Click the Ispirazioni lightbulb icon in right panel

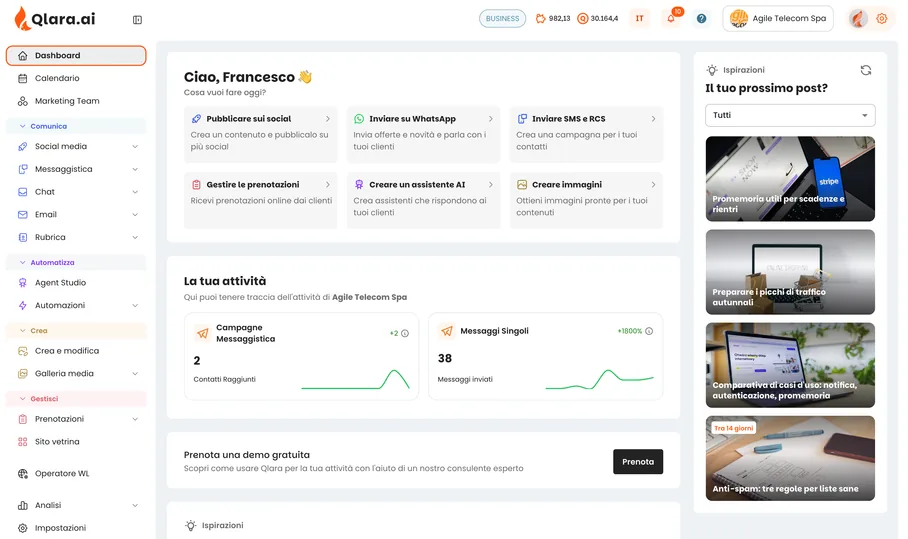712,70
